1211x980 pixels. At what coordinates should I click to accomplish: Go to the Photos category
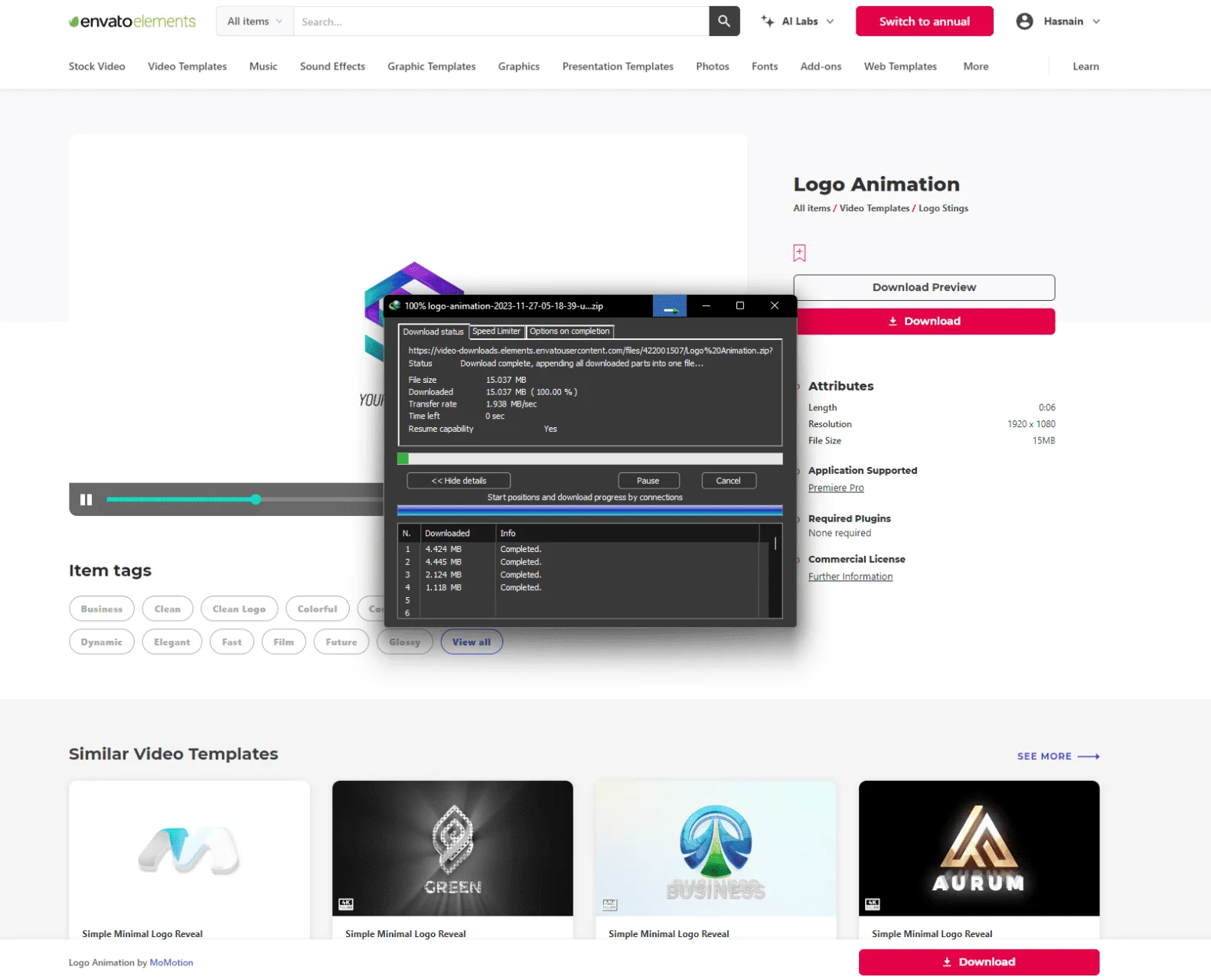click(713, 67)
